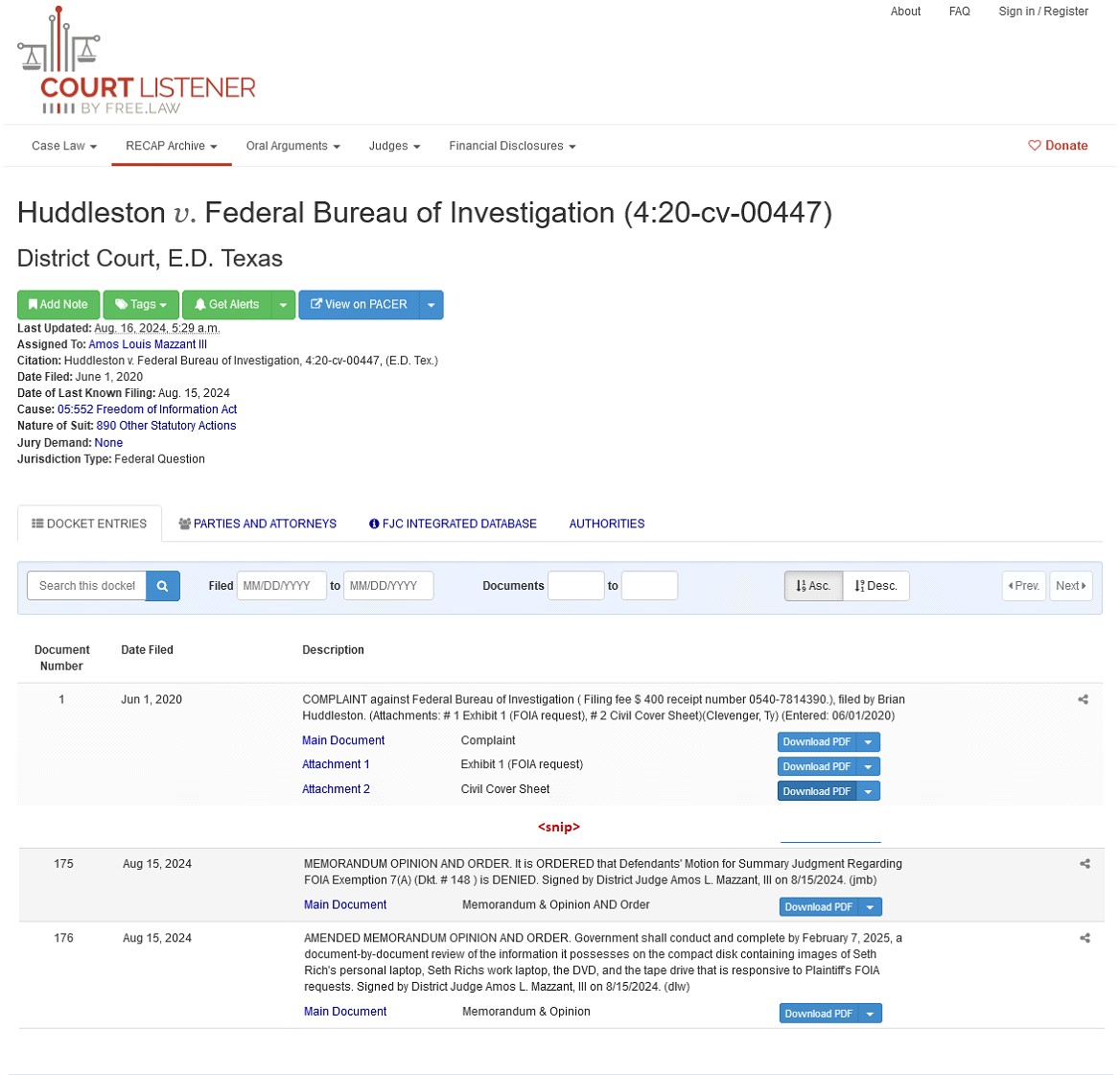Share docket entry 175 via share icon
Viewport: 1120px width, 1075px height.
(1085, 864)
